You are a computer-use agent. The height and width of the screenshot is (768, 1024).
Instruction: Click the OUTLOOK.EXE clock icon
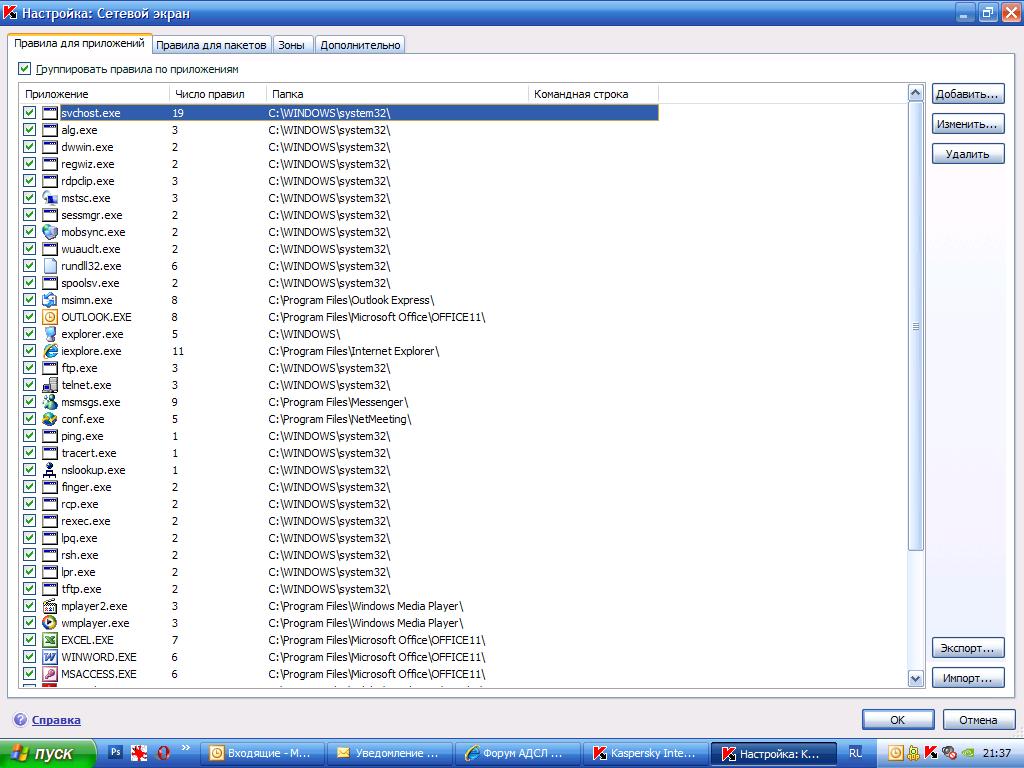pyautogui.click(x=50, y=317)
